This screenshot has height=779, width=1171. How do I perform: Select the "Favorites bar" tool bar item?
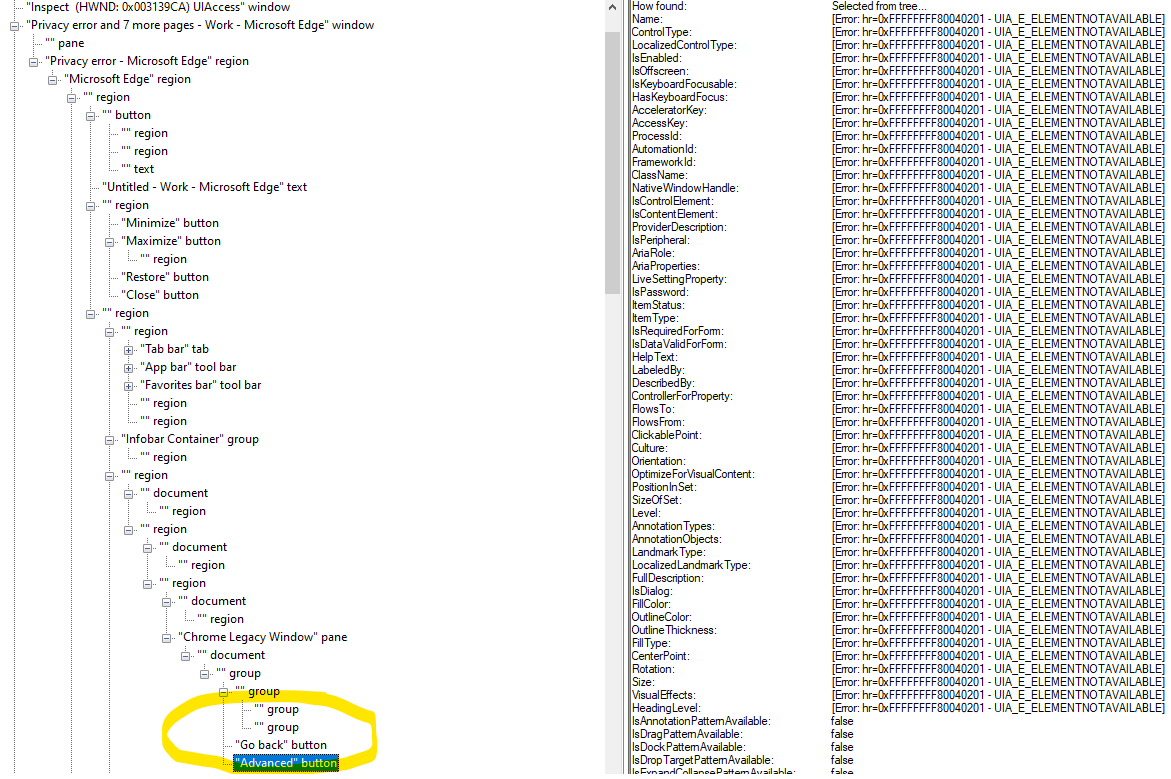201,385
